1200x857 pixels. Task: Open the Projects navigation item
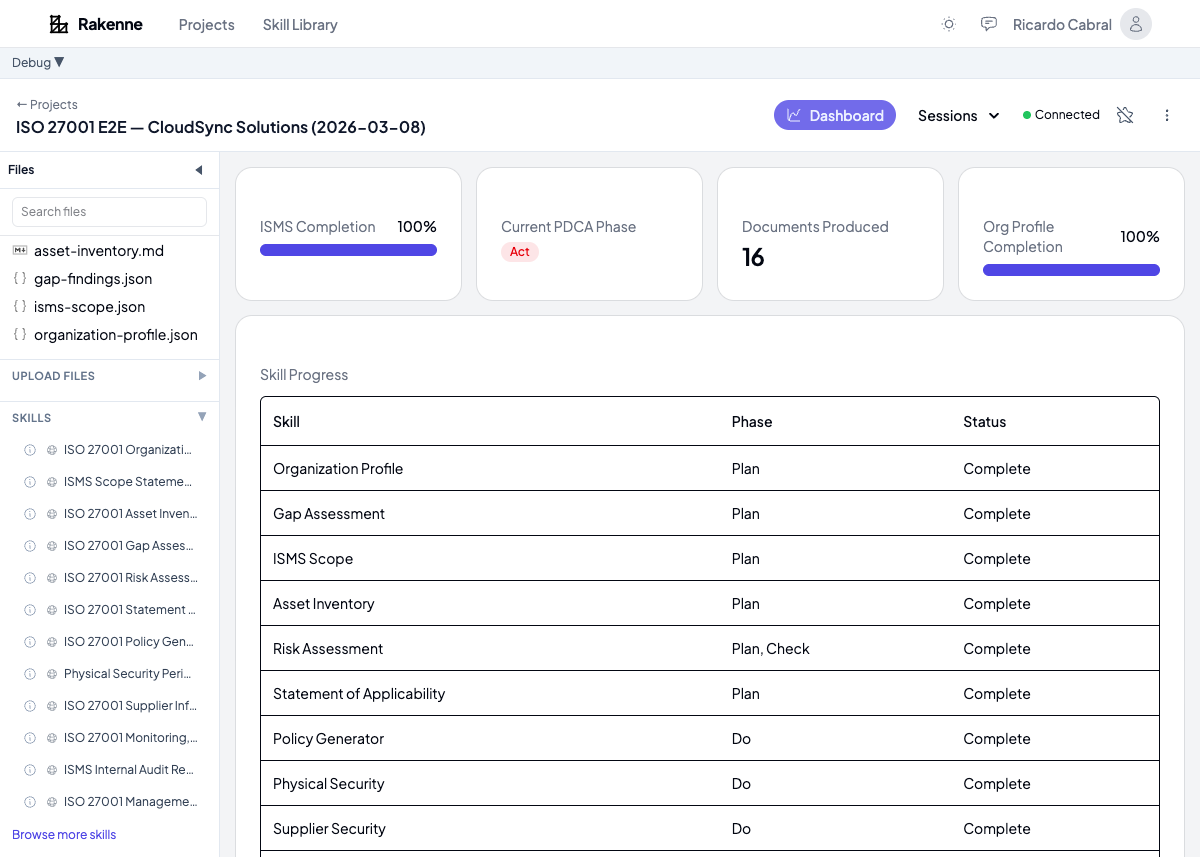point(206,24)
